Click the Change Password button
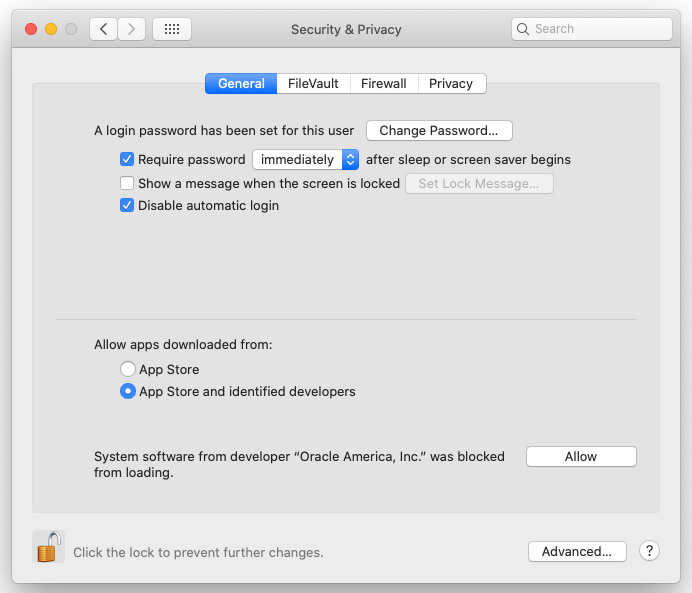692x593 pixels. pos(439,130)
